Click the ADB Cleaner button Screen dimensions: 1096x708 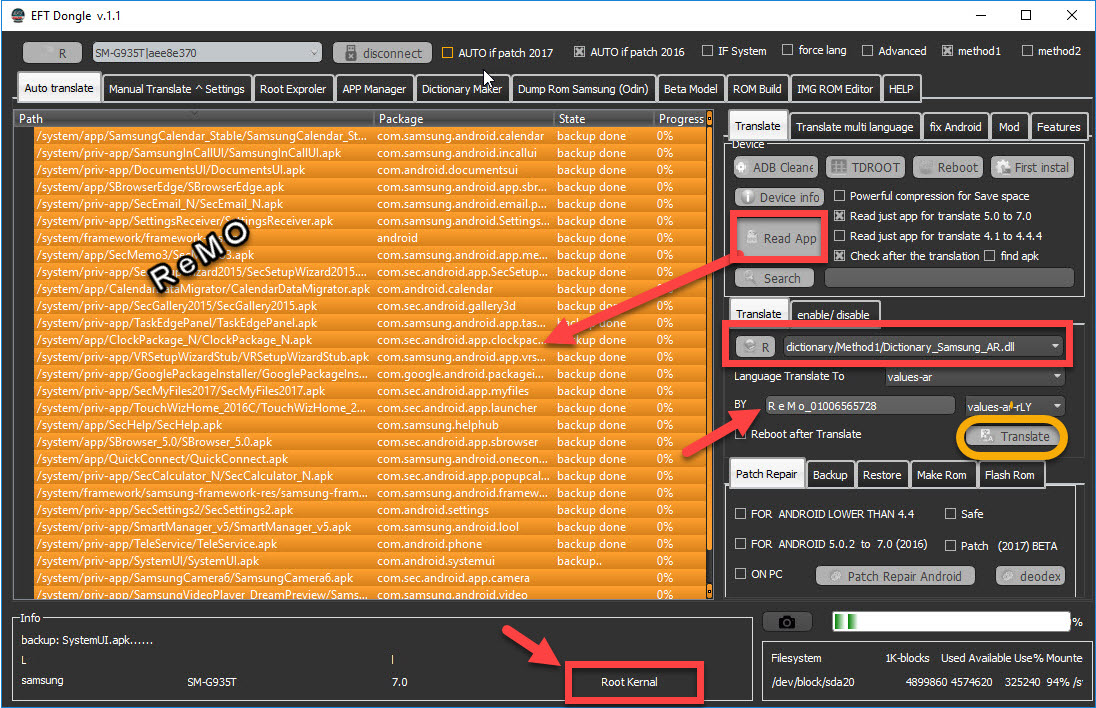(x=775, y=168)
